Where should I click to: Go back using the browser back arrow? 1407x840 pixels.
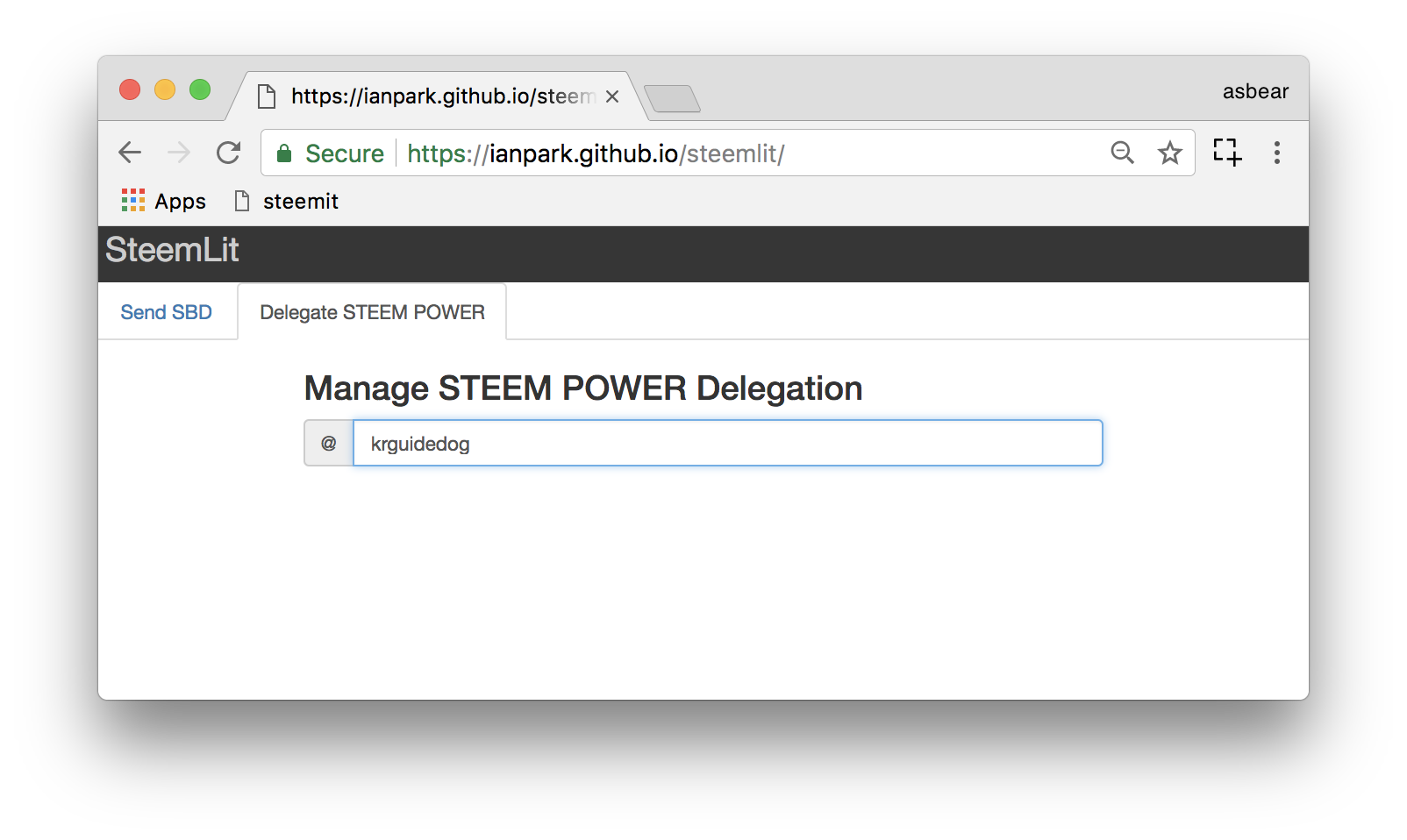point(130,153)
